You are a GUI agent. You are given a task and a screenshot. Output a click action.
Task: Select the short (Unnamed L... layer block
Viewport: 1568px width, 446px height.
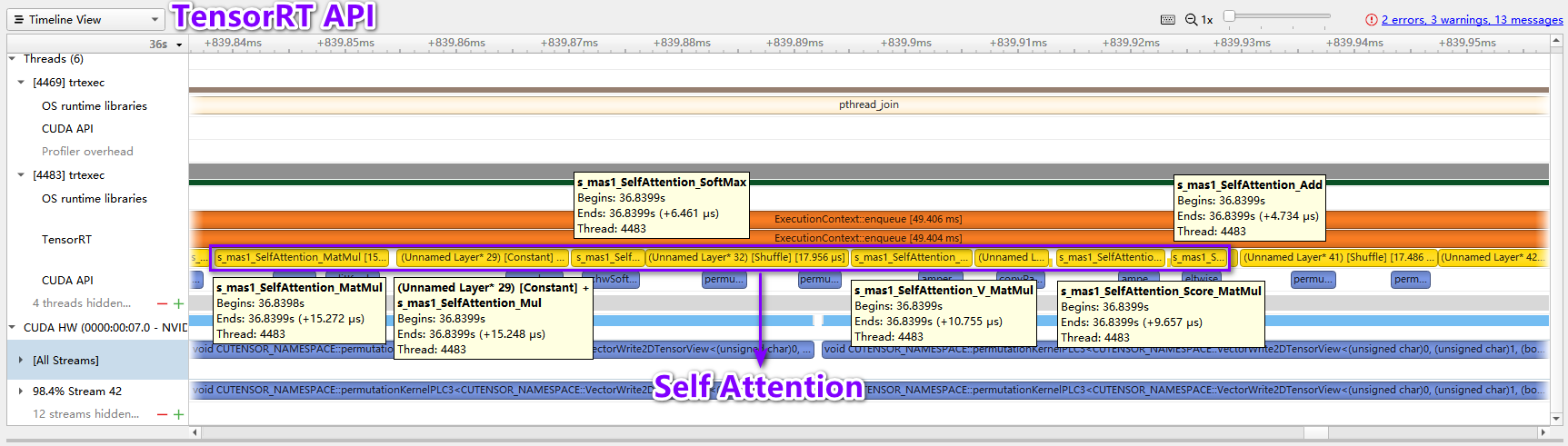coord(1012,258)
